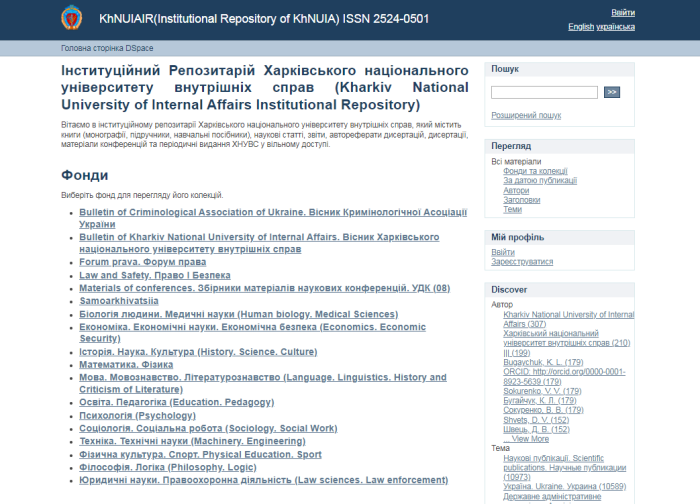Screen dimensions: 700x504
Task: Switch the site language to English
Action: click(x=581, y=27)
